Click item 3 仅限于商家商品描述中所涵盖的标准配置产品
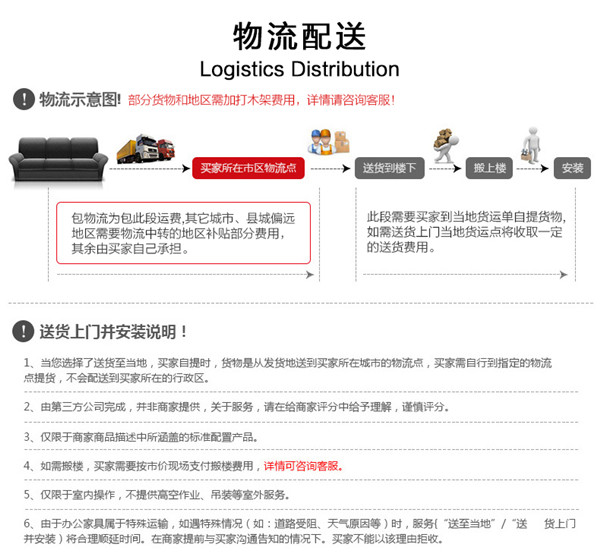The image size is (600, 556). pyautogui.click(x=140, y=437)
